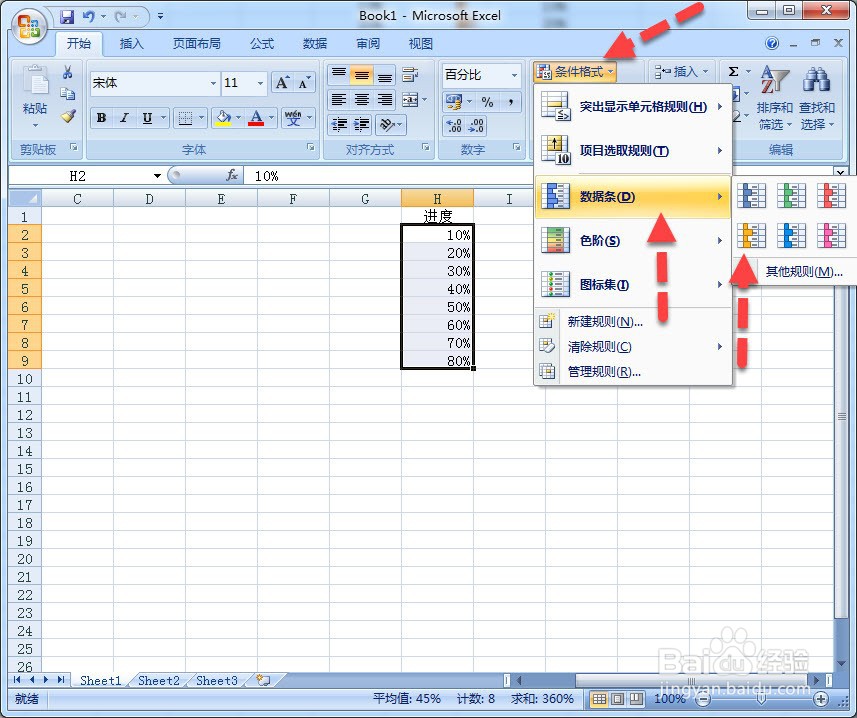The image size is (857, 718).
Task: Align text to the left
Action: pyautogui.click(x=339, y=99)
